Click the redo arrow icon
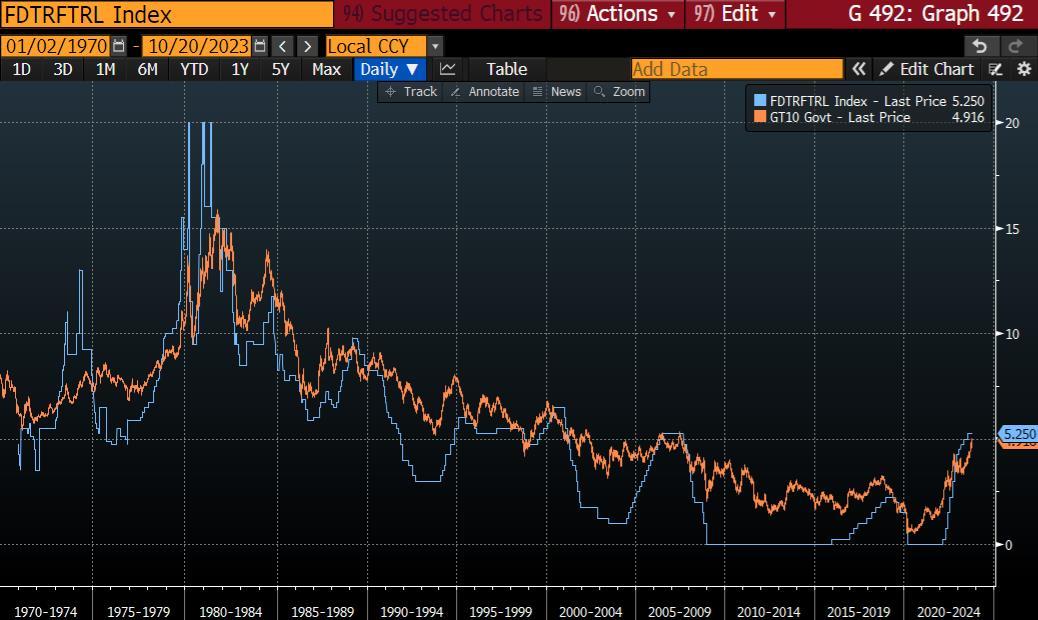1038x620 pixels. 1016,46
